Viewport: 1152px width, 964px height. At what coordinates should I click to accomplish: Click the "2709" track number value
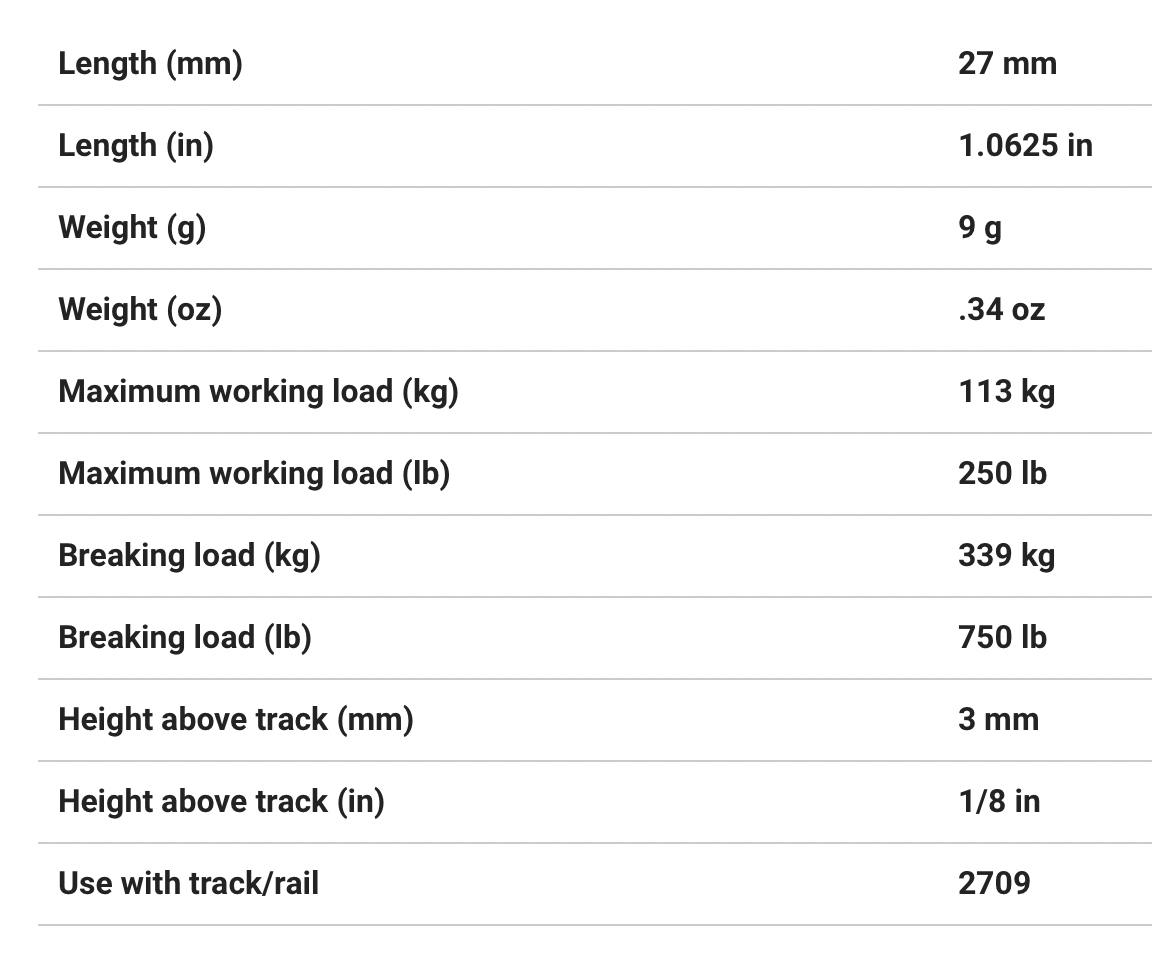(994, 884)
